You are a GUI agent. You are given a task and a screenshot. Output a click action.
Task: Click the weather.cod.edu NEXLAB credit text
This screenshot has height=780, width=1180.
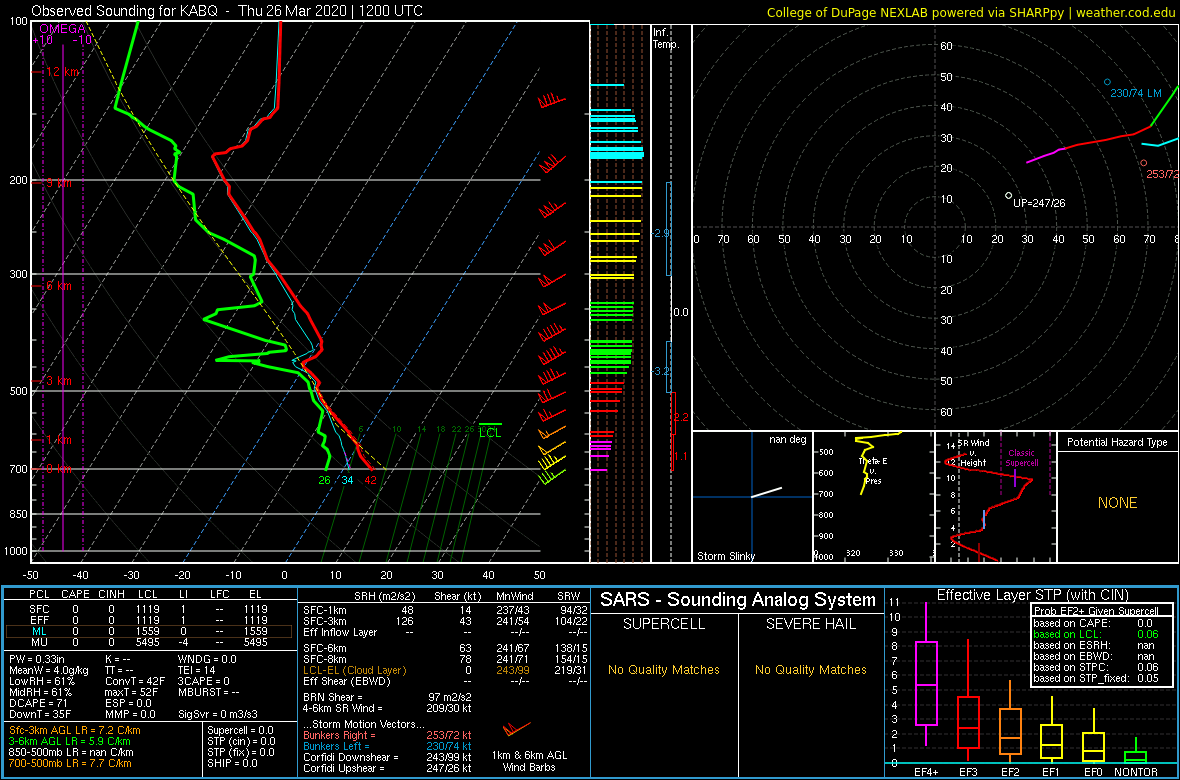point(972,11)
